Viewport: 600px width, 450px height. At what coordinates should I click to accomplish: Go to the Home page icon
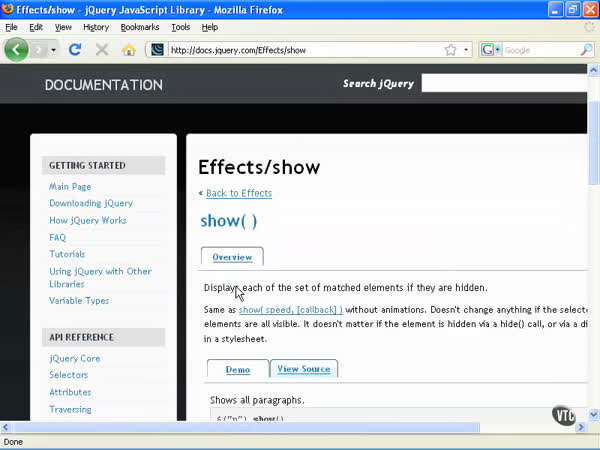coord(128,49)
